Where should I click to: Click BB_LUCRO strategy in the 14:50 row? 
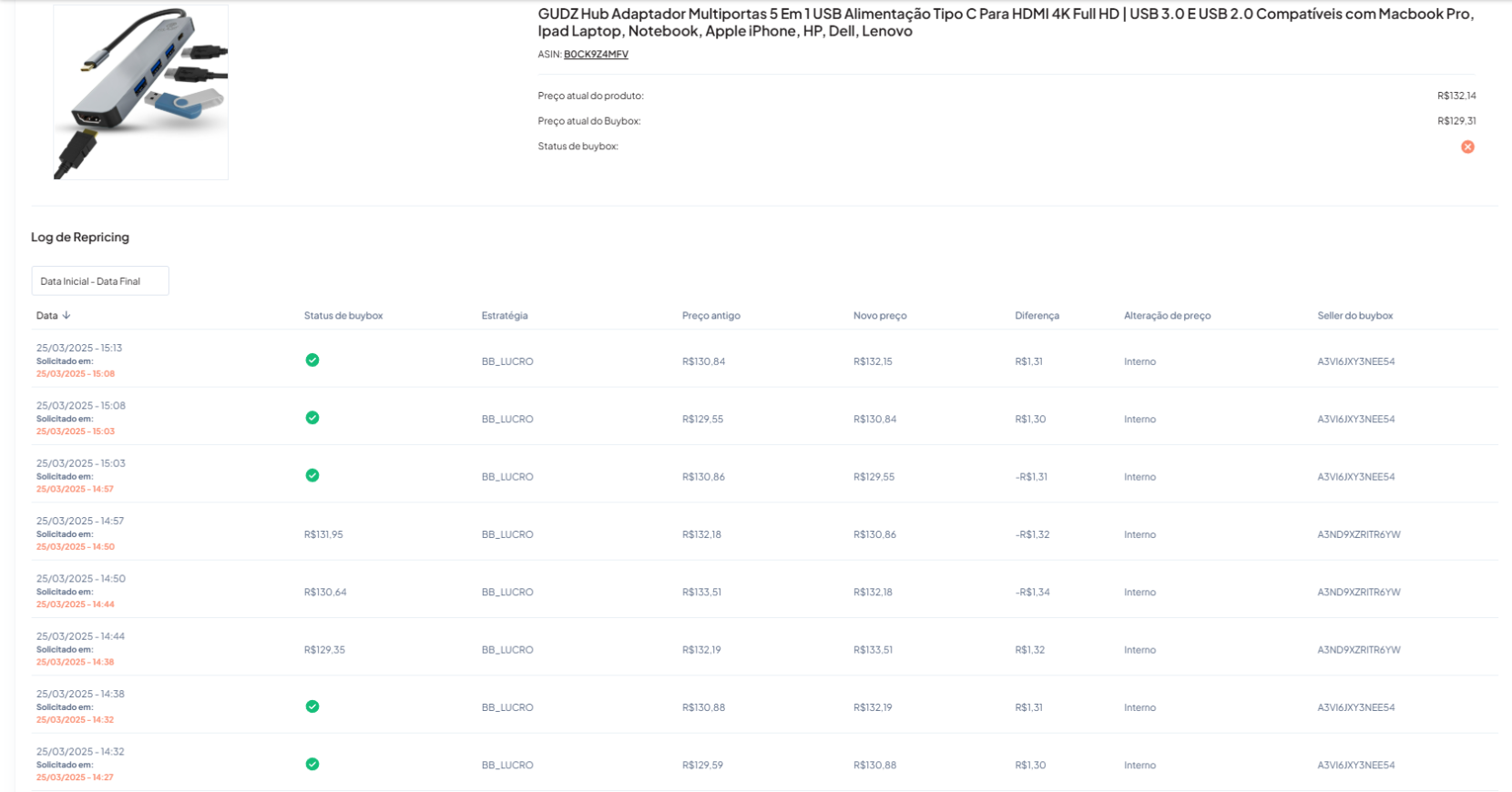coord(507,593)
